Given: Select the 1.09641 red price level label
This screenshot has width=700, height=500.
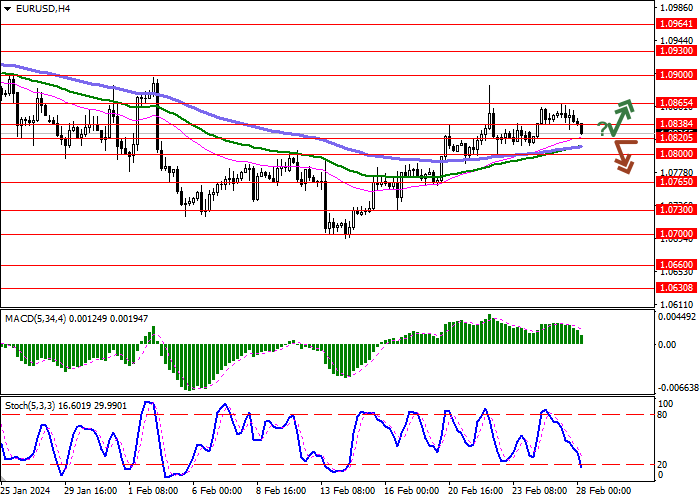Looking at the screenshot, I should tap(677, 24).
